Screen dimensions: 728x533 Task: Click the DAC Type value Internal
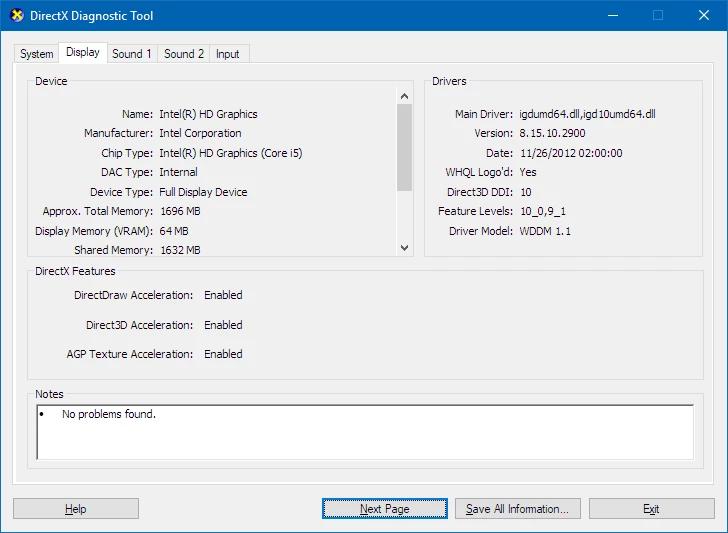(178, 172)
